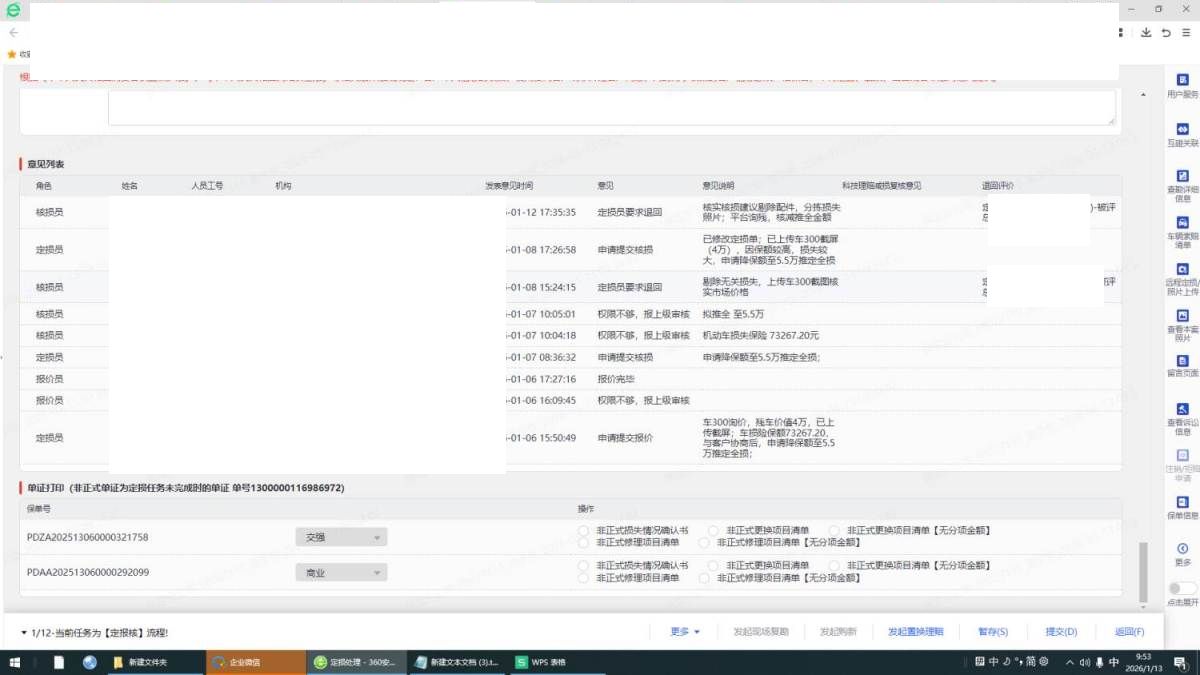
Task: Select 非正式损失情况确认书 for the 交强 policy
Action: (x=583, y=530)
